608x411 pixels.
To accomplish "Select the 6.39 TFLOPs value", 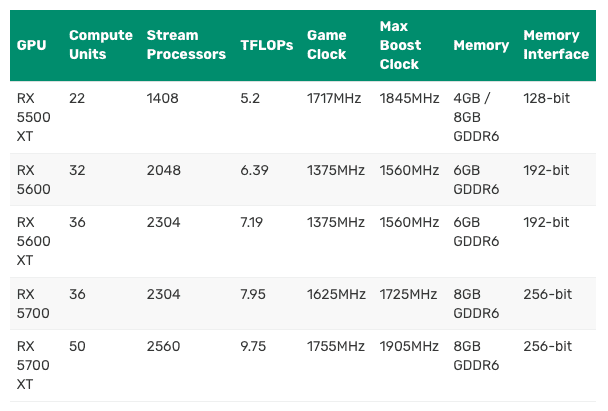I will coord(254,170).
